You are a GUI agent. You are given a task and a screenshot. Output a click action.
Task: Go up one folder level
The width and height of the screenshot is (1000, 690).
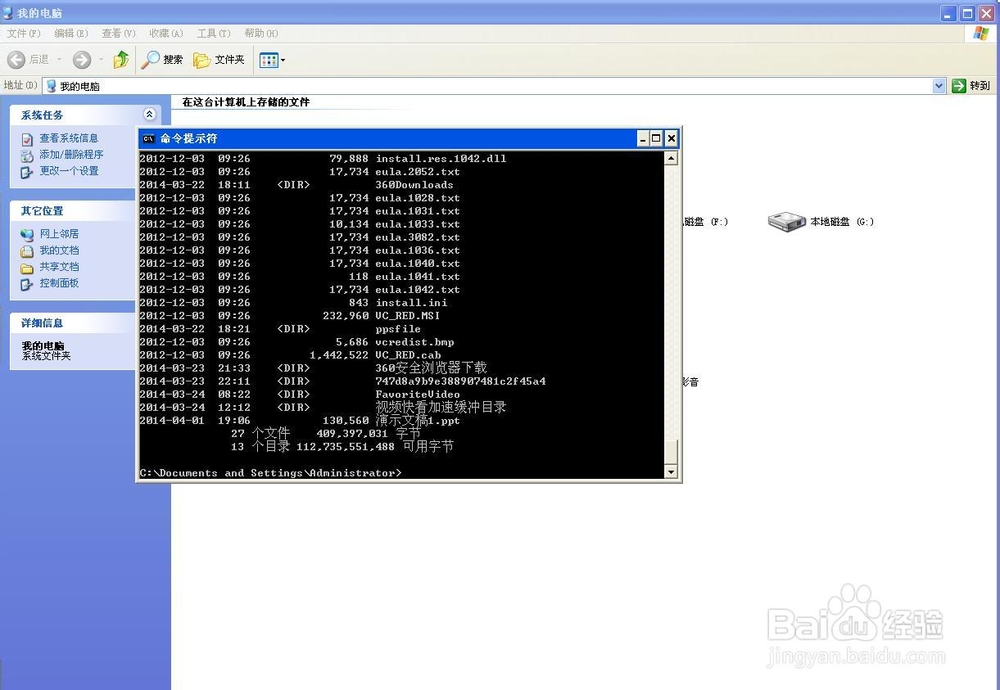[x=121, y=60]
